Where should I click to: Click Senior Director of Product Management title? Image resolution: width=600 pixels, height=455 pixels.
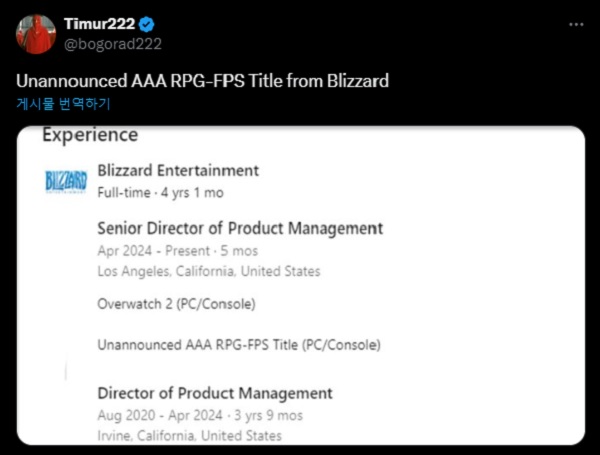click(240, 228)
